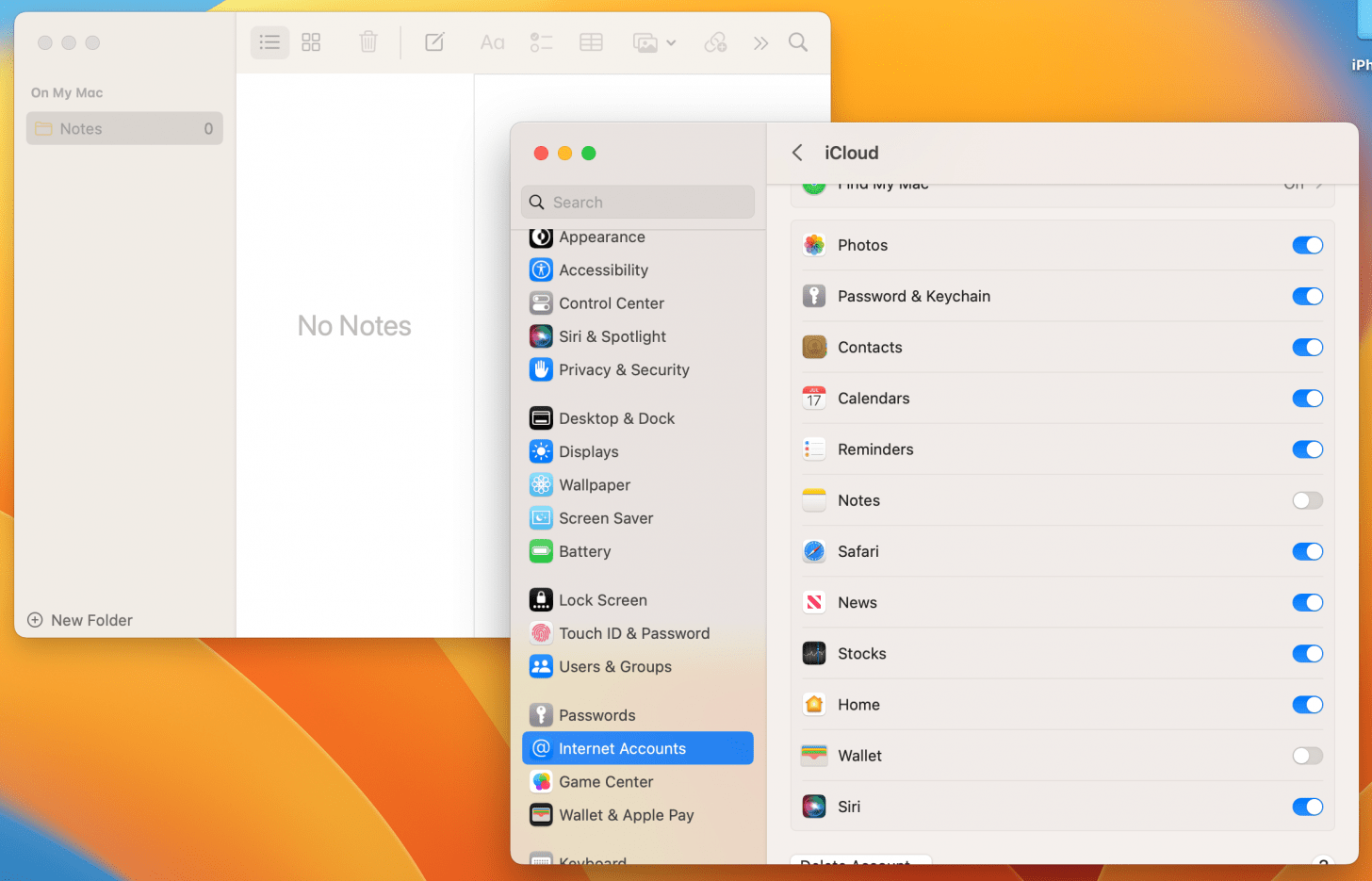Insert a table in Notes
1372x881 pixels.
pyautogui.click(x=591, y=42)
